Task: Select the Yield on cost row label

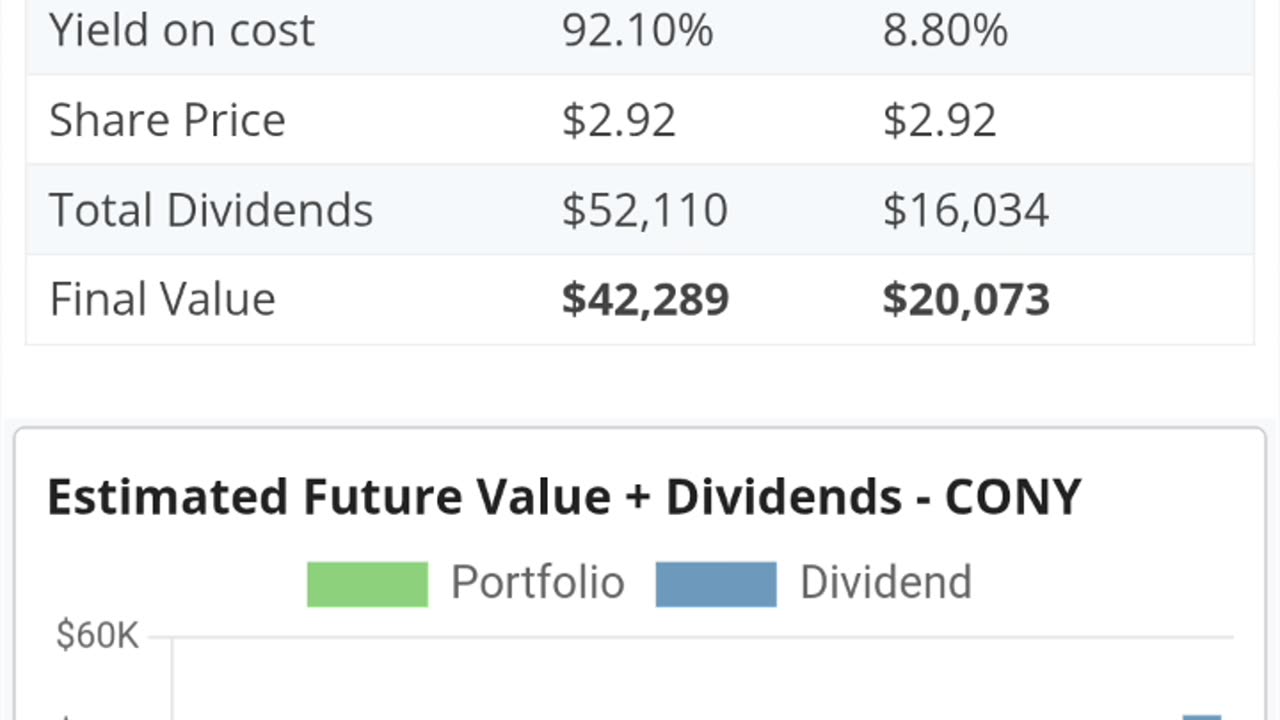Action: click(182, 30)
